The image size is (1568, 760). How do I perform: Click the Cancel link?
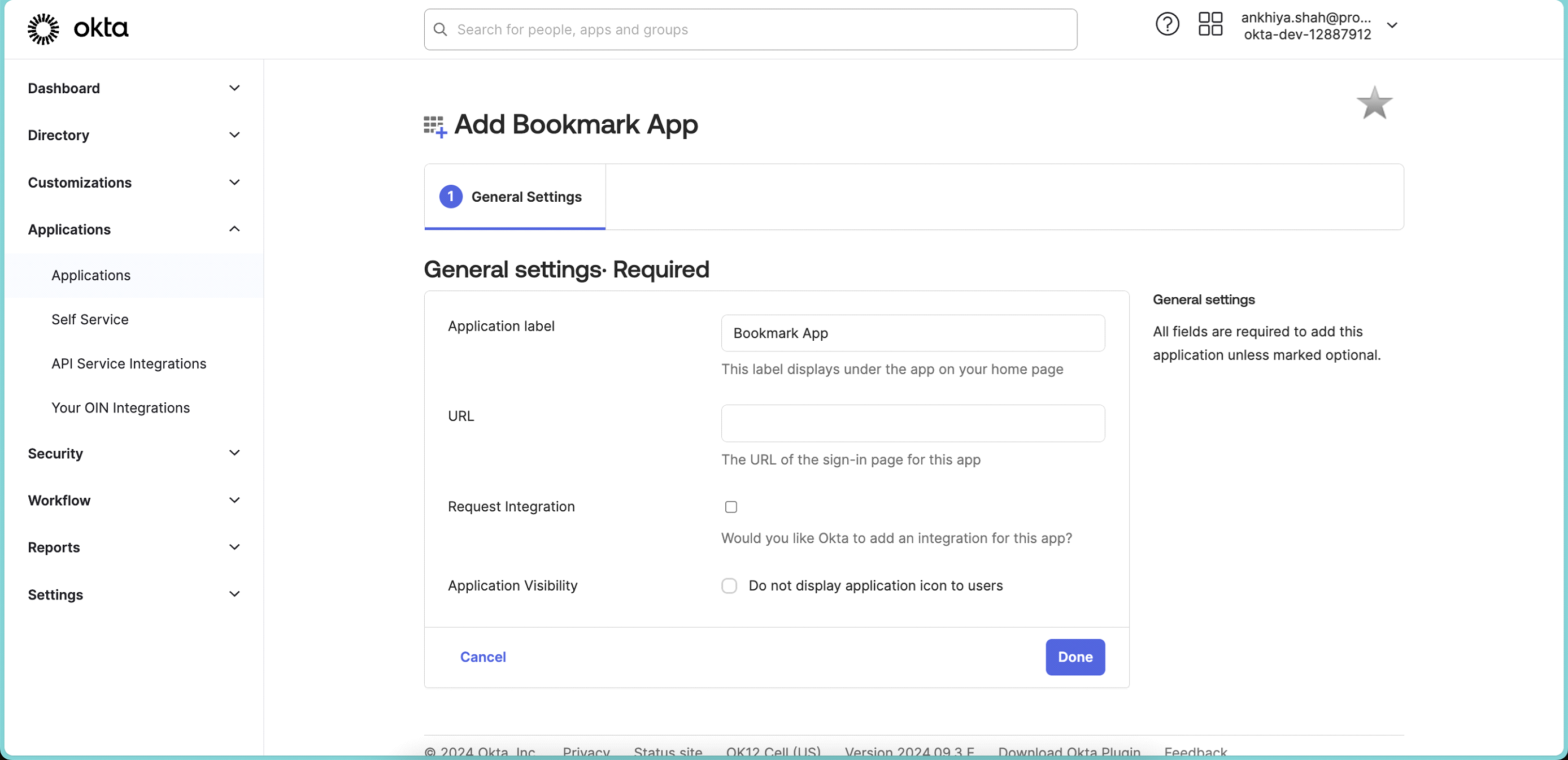(x=482, y=657)
